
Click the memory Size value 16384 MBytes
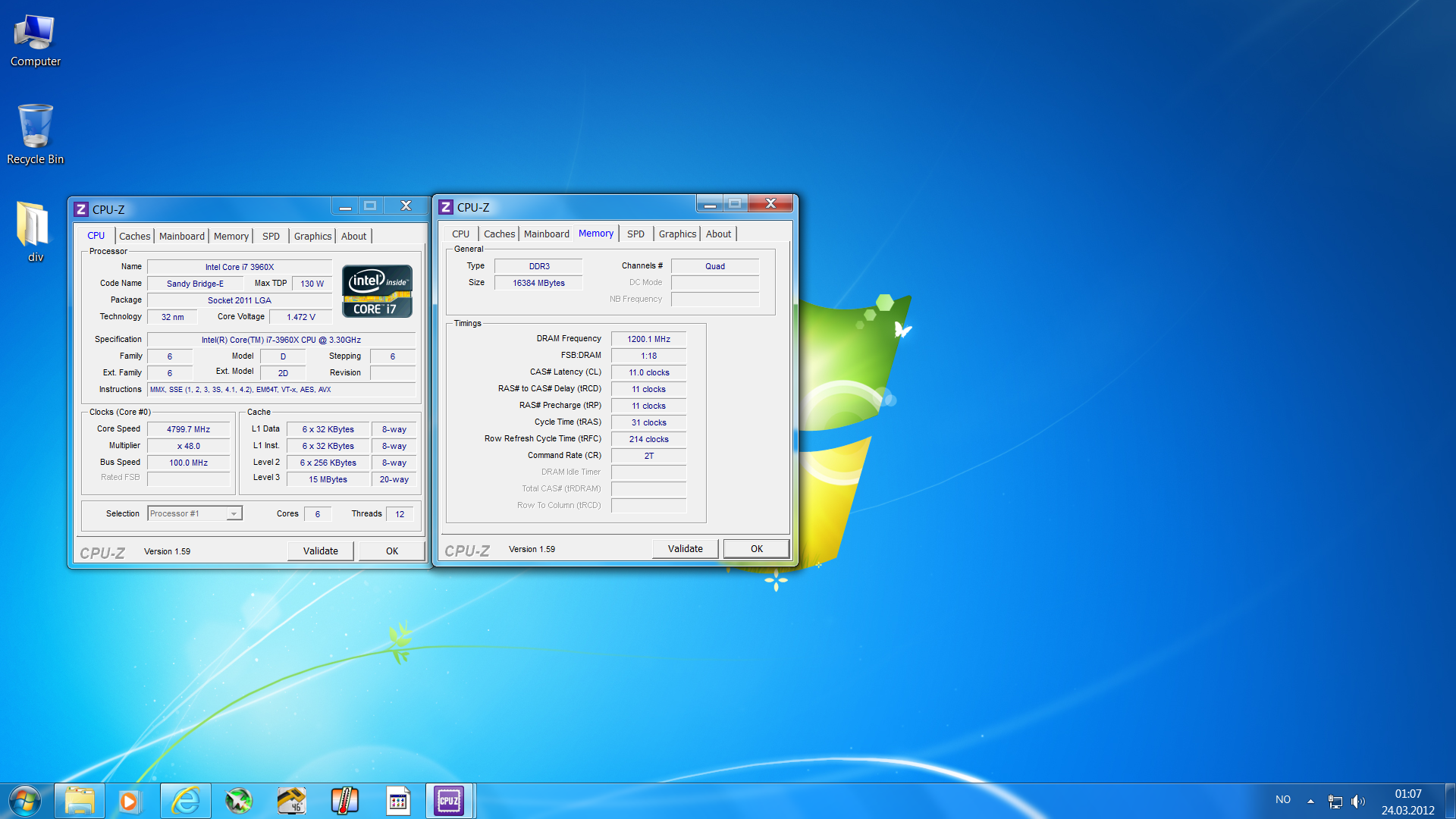coord(538,283)
